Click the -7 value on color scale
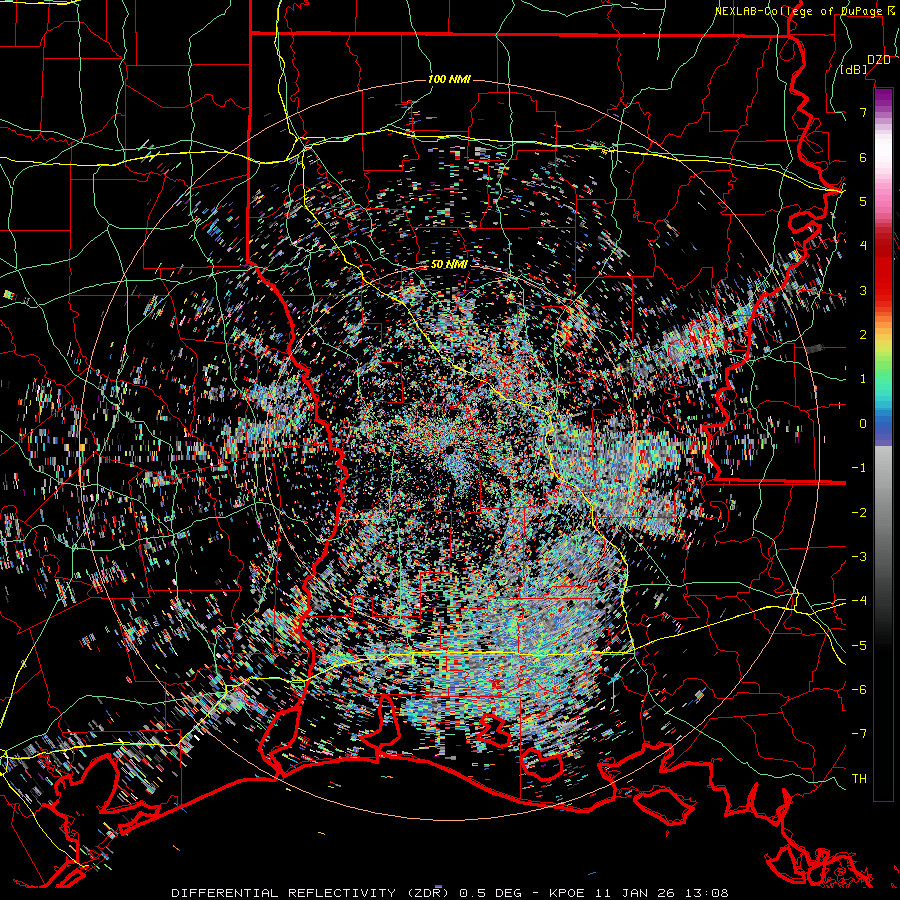This screenshot has width=900, height=900. point(859,734)
